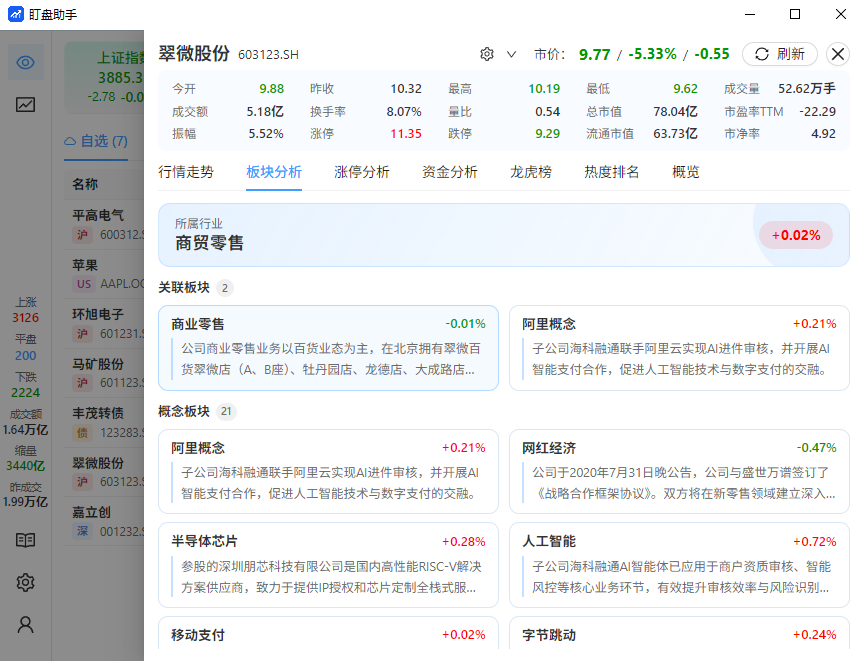Switch to the 行情走势 tab
Image resolution: width=864 pixels, height=661 pixels.
186,172
